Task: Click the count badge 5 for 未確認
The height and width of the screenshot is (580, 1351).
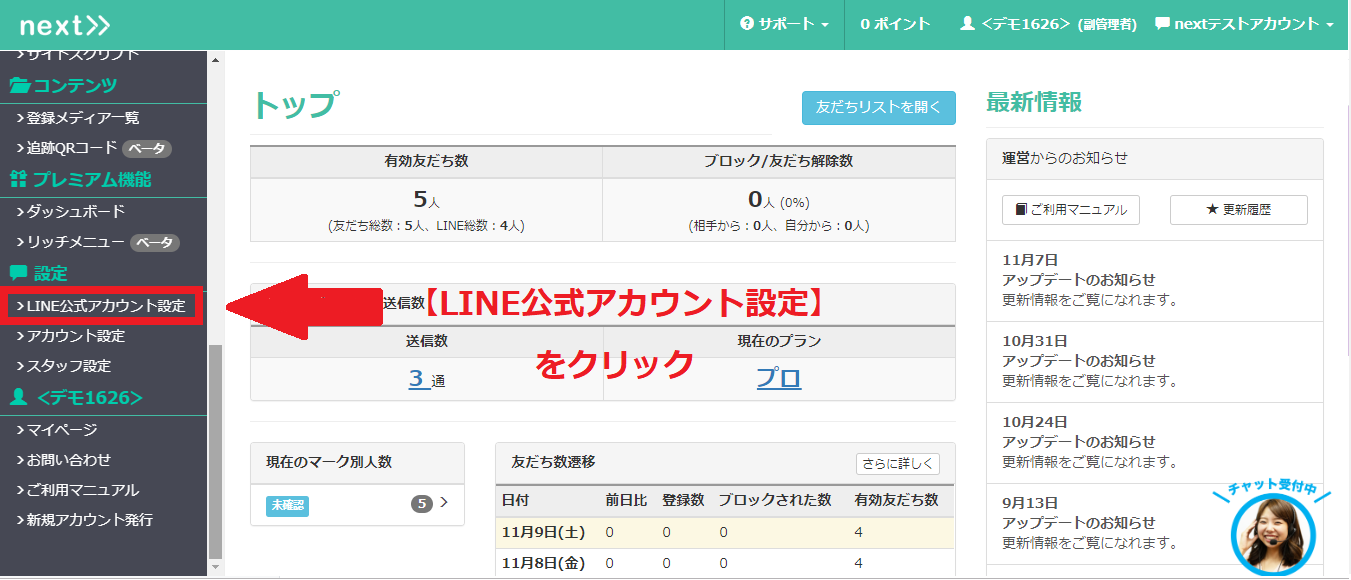Action: click(x=422, y=503)
